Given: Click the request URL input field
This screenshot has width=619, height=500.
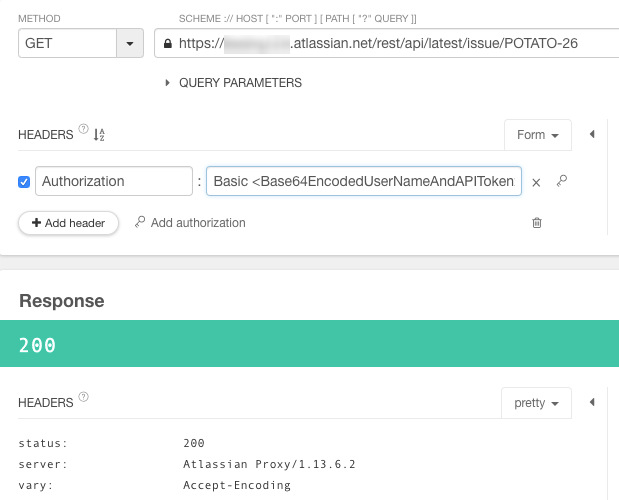Looking at the screenshot, I should pos(387,43).
